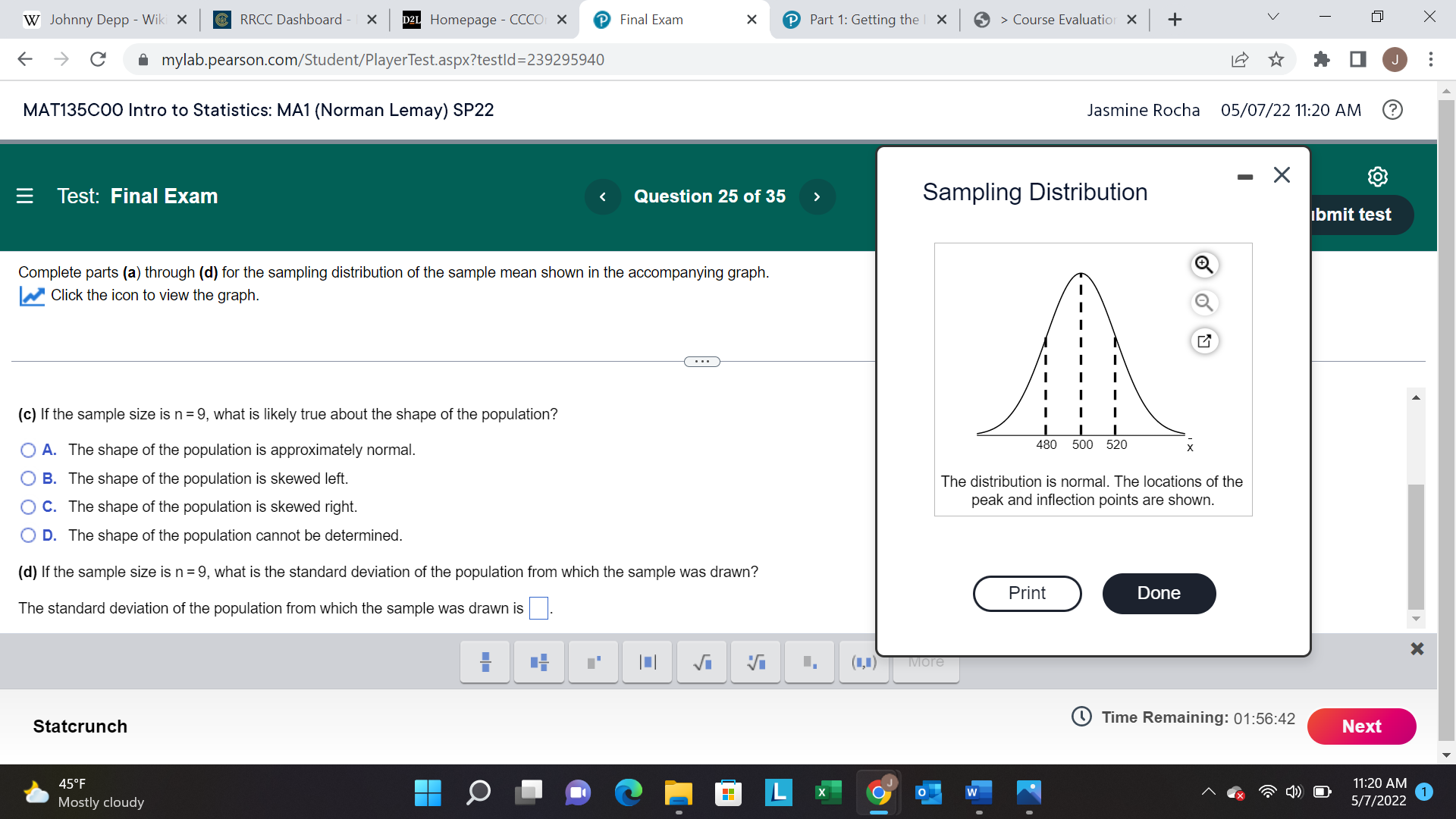Screen dimensions: 1456x819
Task: Open the help question mark icon
Action: point(1392,110)
